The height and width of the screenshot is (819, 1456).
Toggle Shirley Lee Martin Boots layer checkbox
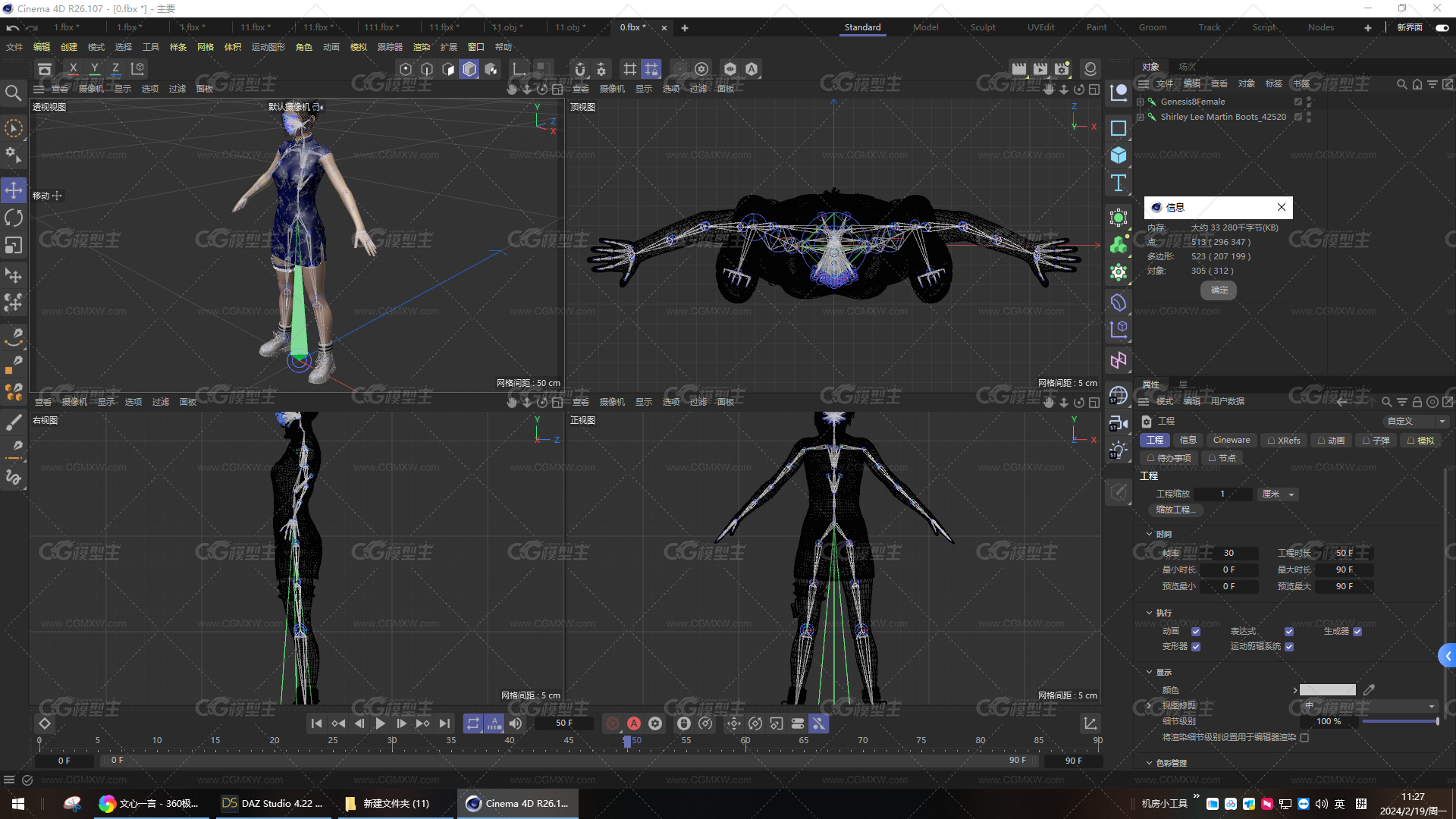1298,117
